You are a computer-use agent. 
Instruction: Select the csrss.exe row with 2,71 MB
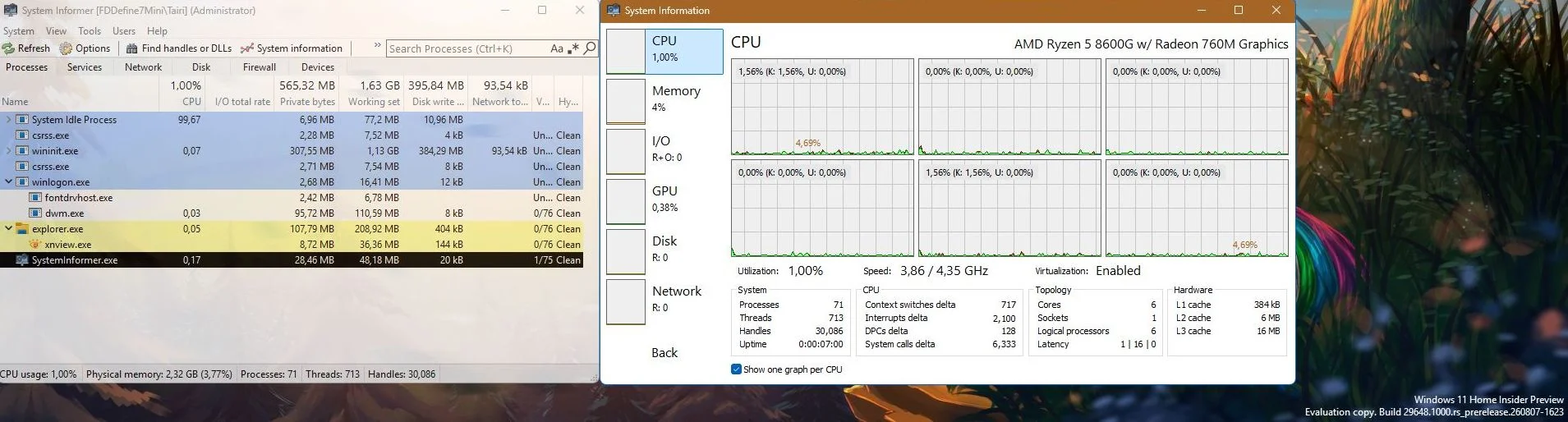click(291, 167)
